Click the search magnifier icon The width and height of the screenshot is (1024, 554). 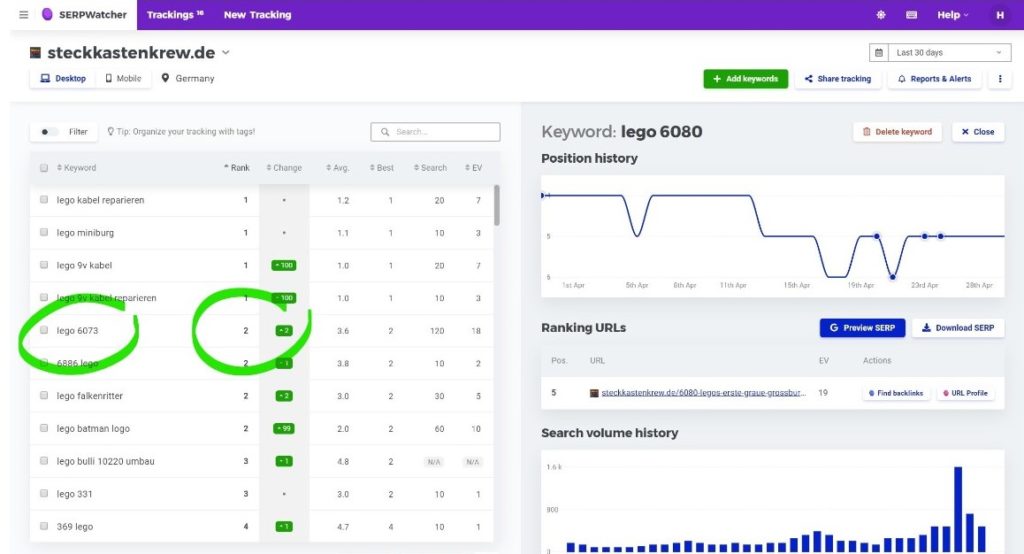(x=385, y=131)
